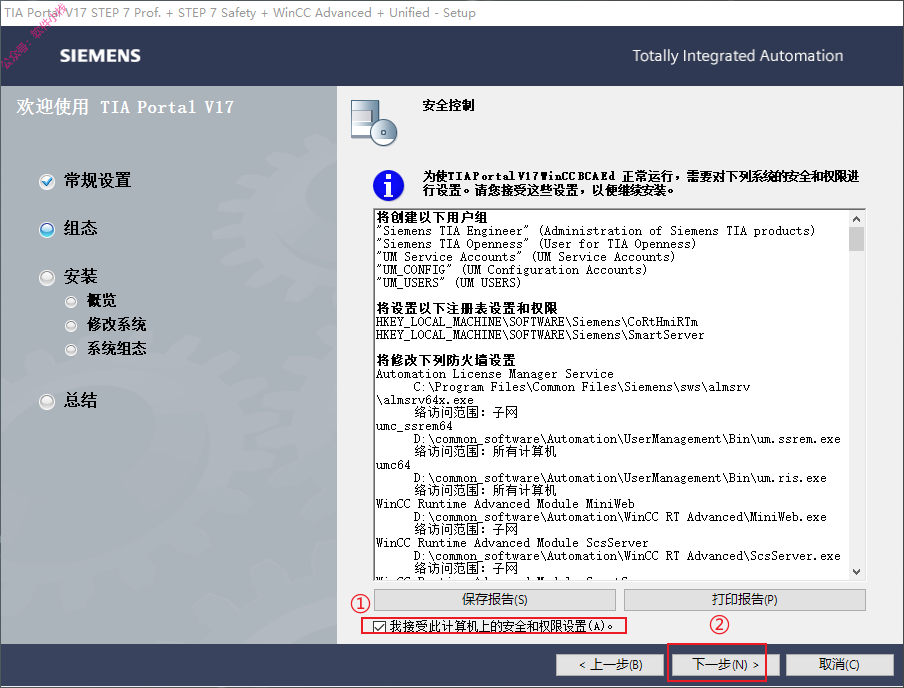The height and width of the screenshot is (688, 904).
Task: Click the ScsServer.exe path line
Action: pyautogui.click(x=627, y=556)
